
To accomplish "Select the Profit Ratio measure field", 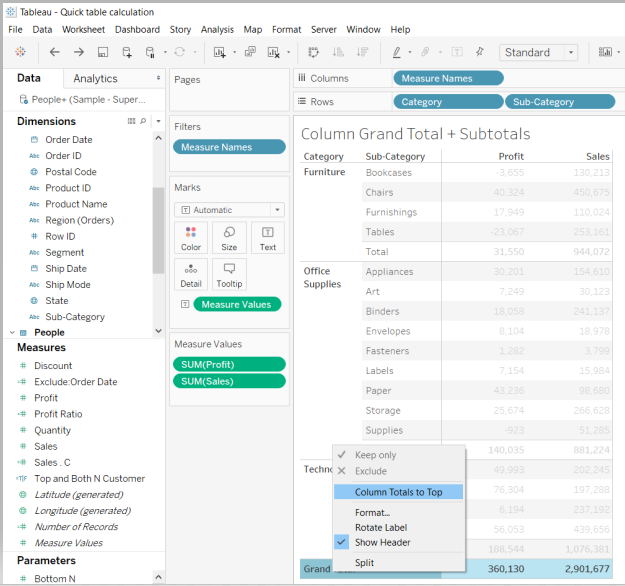I will point(58,414).
